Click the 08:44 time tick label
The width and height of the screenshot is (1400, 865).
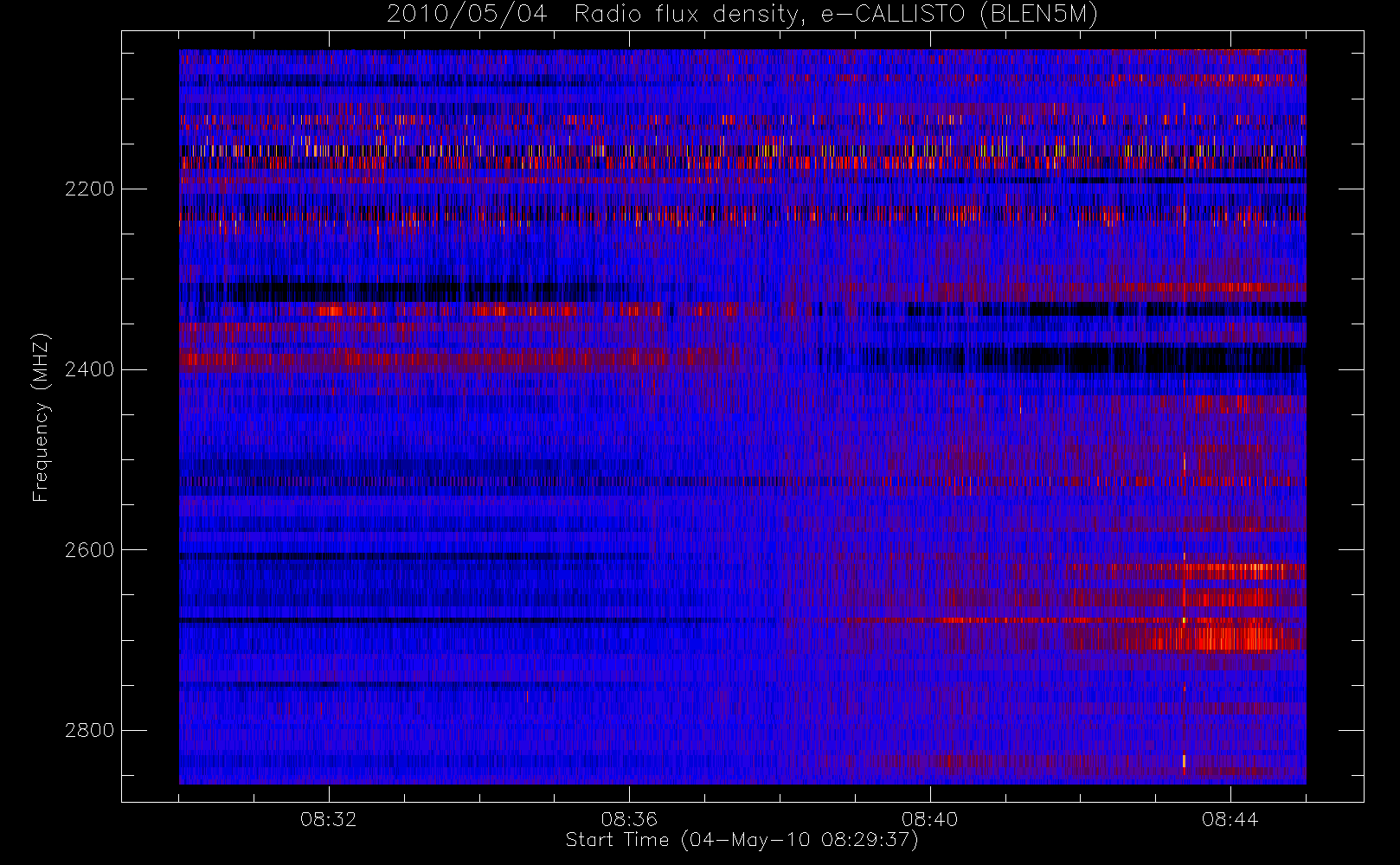point(1230,819)
